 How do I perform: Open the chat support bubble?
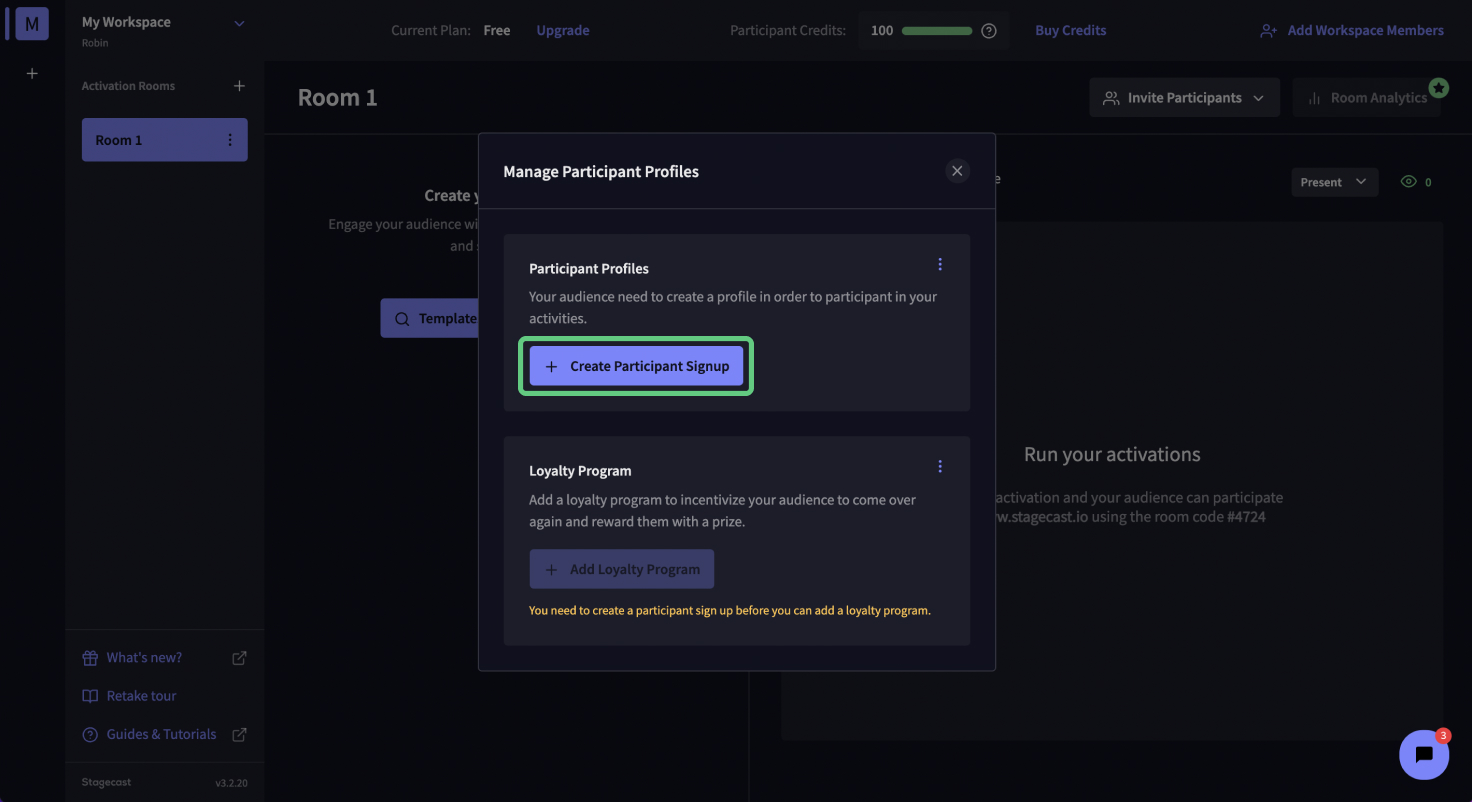click(1424, 755)
